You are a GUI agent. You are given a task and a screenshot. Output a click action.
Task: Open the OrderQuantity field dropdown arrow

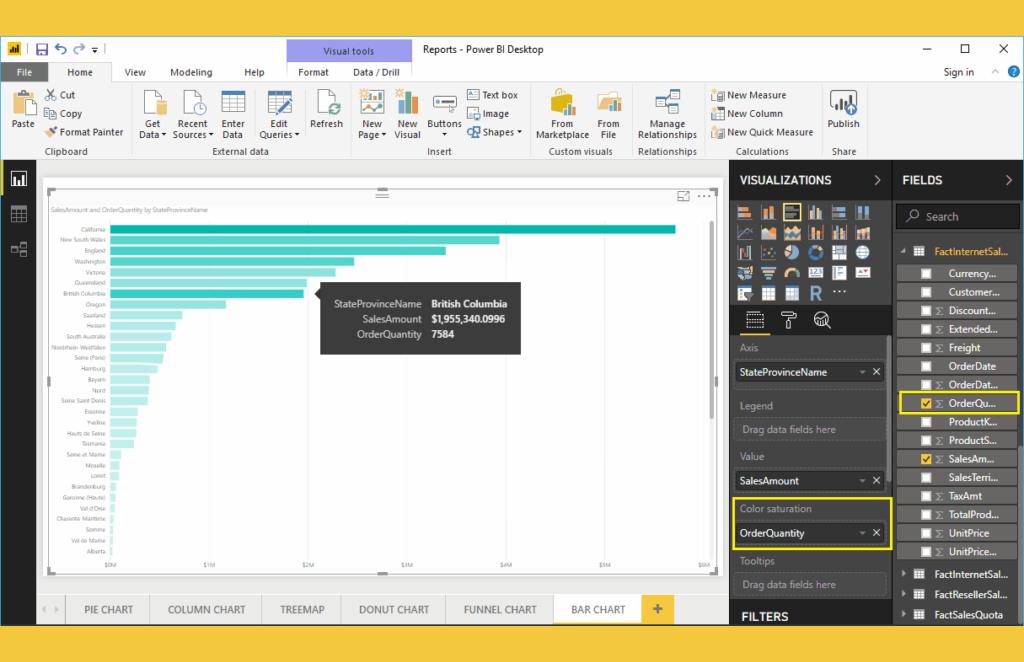(x=862, y=533)
